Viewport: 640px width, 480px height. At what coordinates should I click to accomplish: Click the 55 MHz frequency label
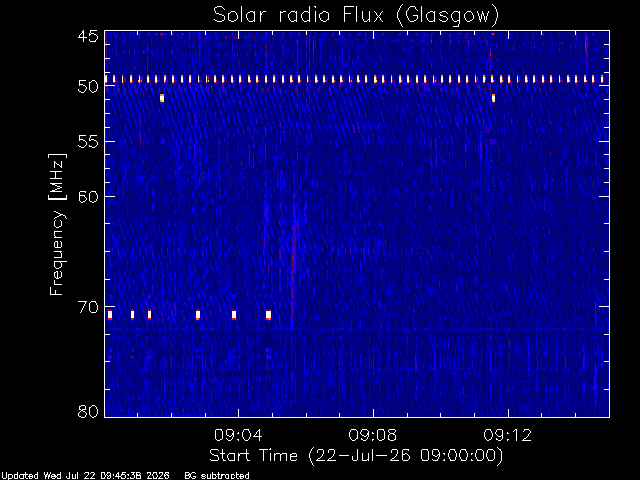tap(88, 142)
